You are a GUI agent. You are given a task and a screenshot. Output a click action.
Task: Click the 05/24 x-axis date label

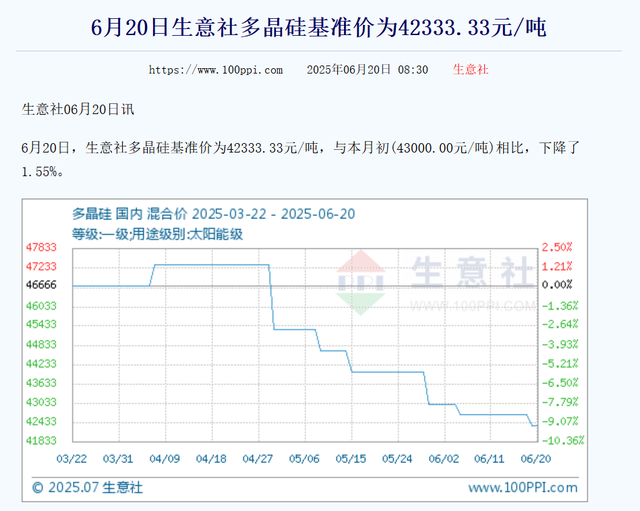[x=397, y=459]
